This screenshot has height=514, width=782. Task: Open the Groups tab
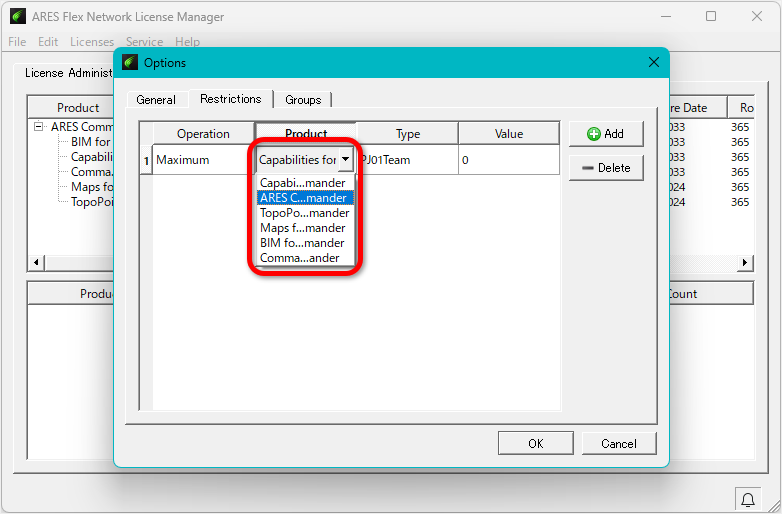coord(303,100)
